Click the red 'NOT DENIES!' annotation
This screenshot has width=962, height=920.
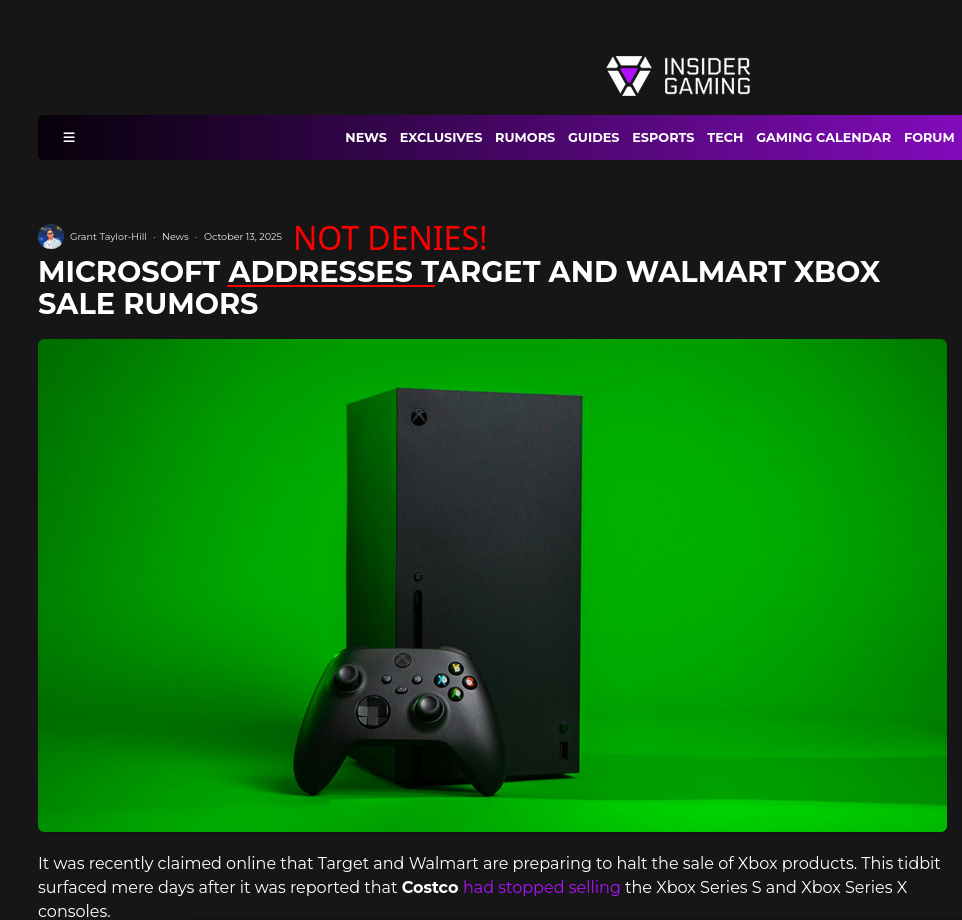(390, 238)
